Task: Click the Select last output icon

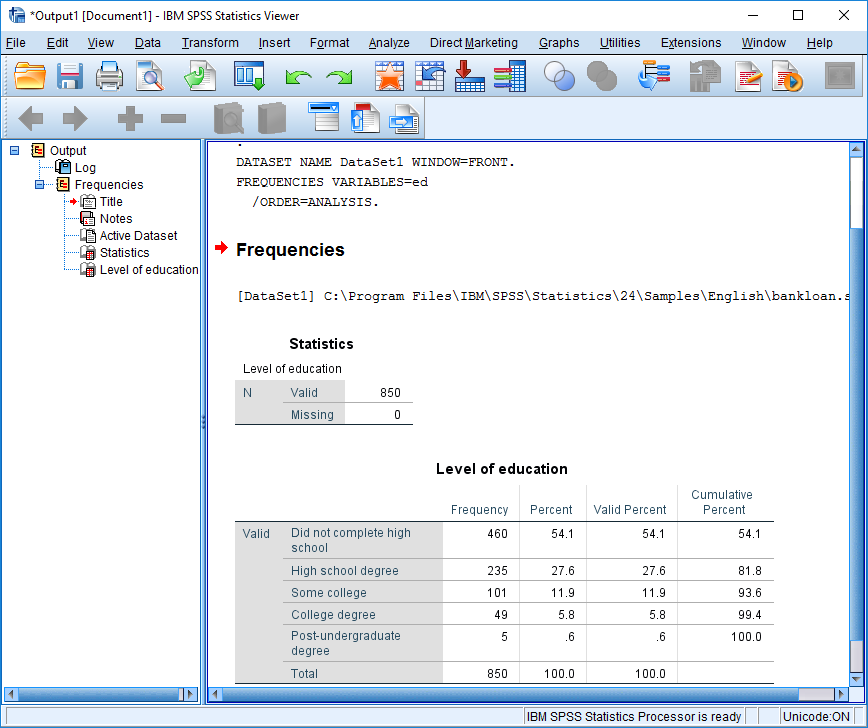Action: (x=654, y=76)
